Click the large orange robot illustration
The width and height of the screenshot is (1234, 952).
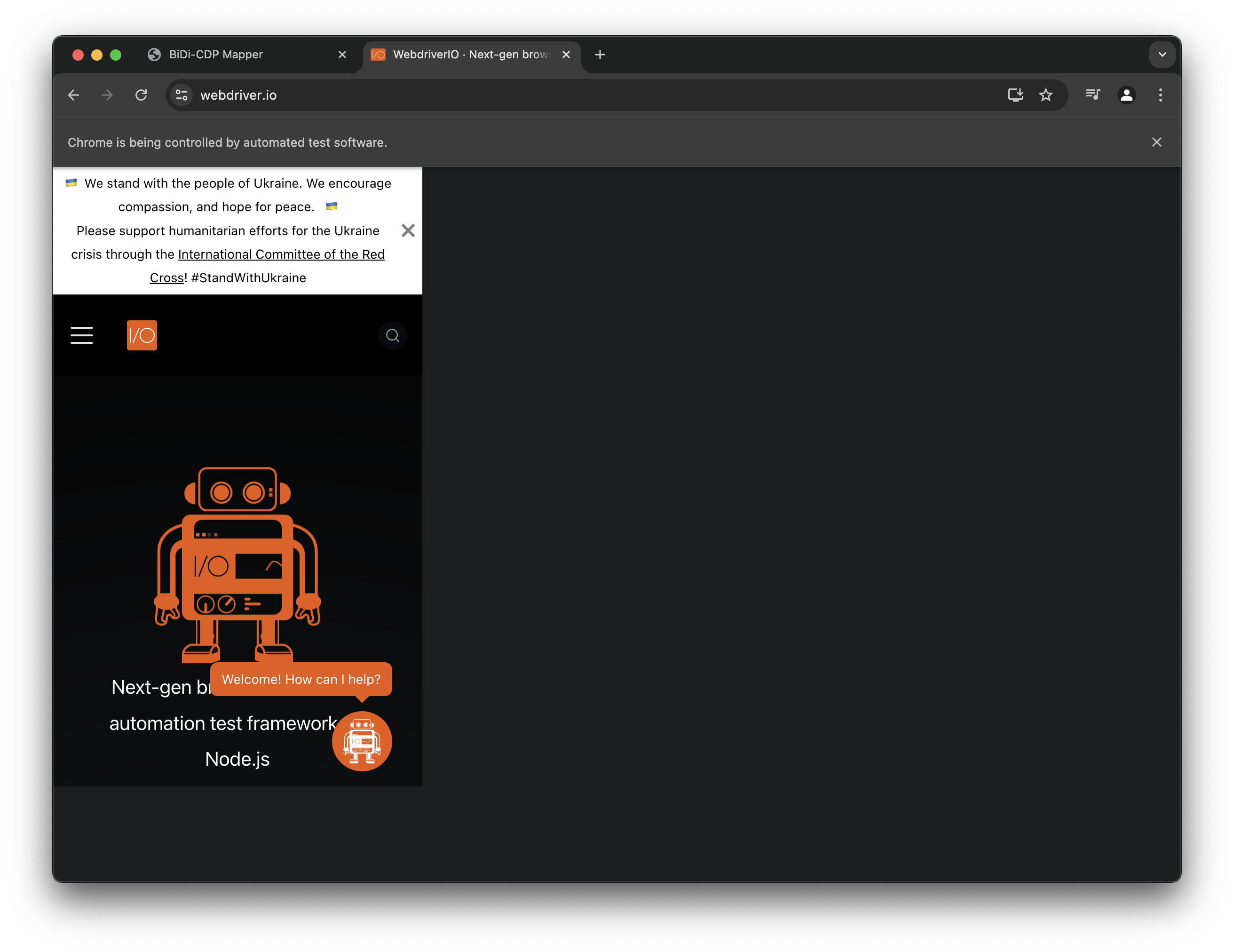pos(238,564)
